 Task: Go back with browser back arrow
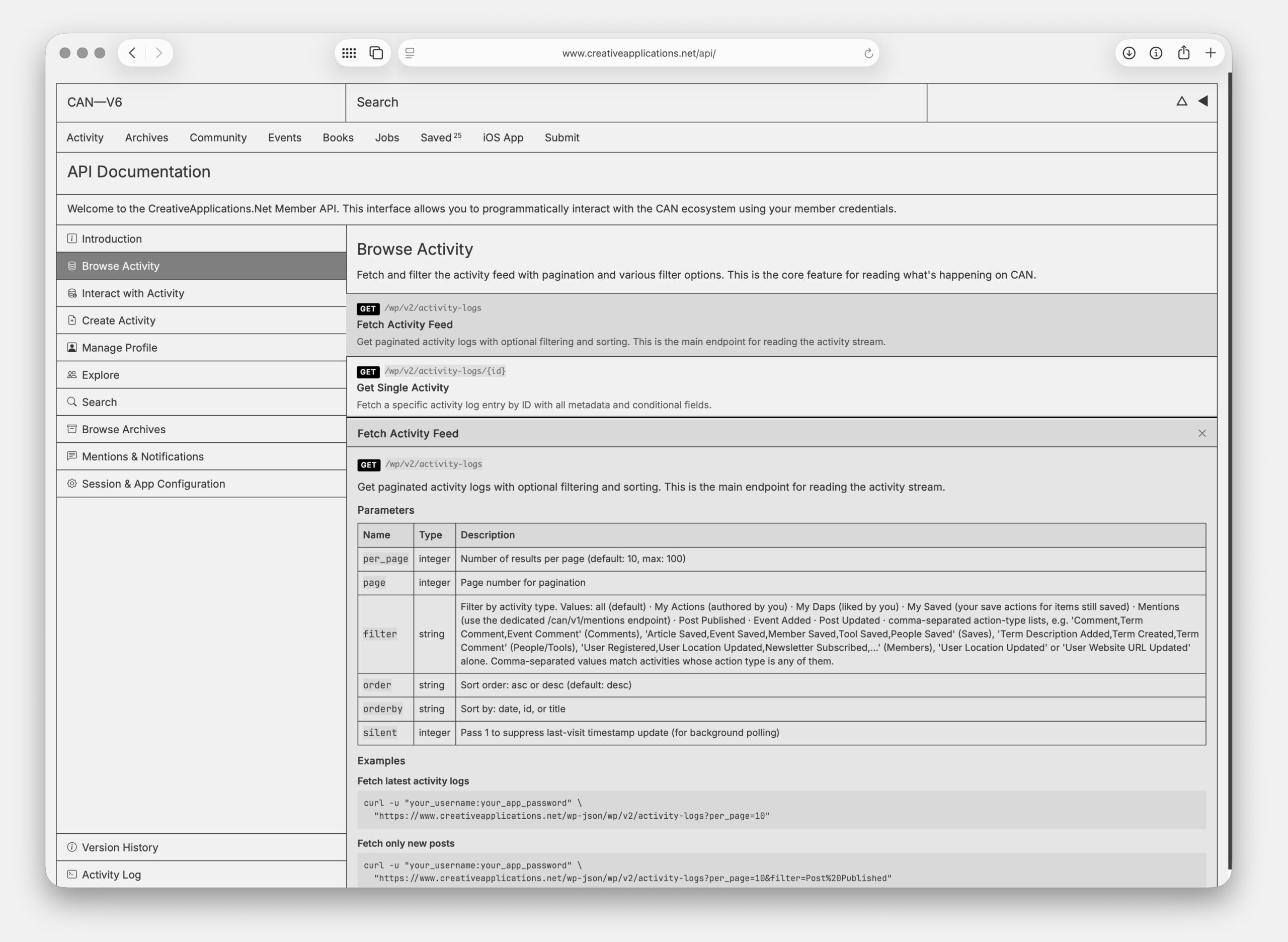point(132,53)
